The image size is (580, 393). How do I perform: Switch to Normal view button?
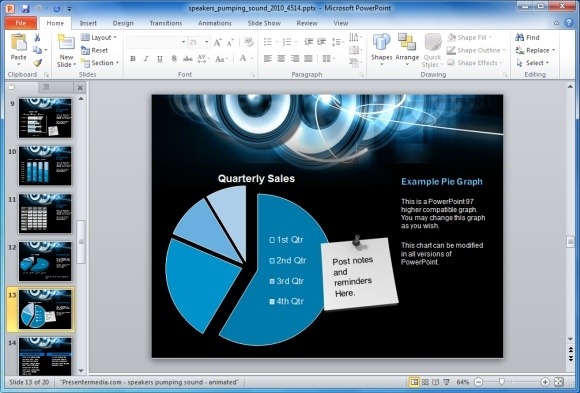click(x=414, y=382)
